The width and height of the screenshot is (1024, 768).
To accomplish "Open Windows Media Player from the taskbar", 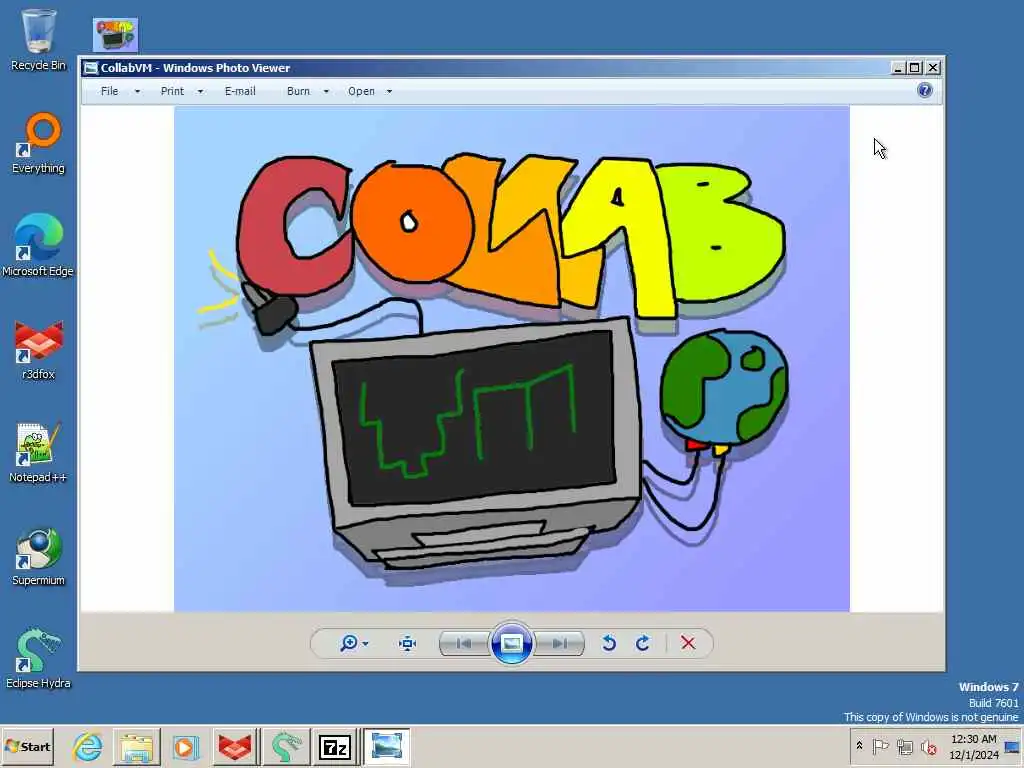I will (x=185, y=746).
